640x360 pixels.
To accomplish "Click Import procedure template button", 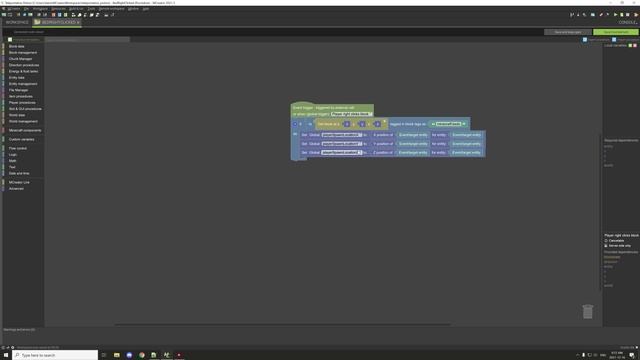I will 625,40.
